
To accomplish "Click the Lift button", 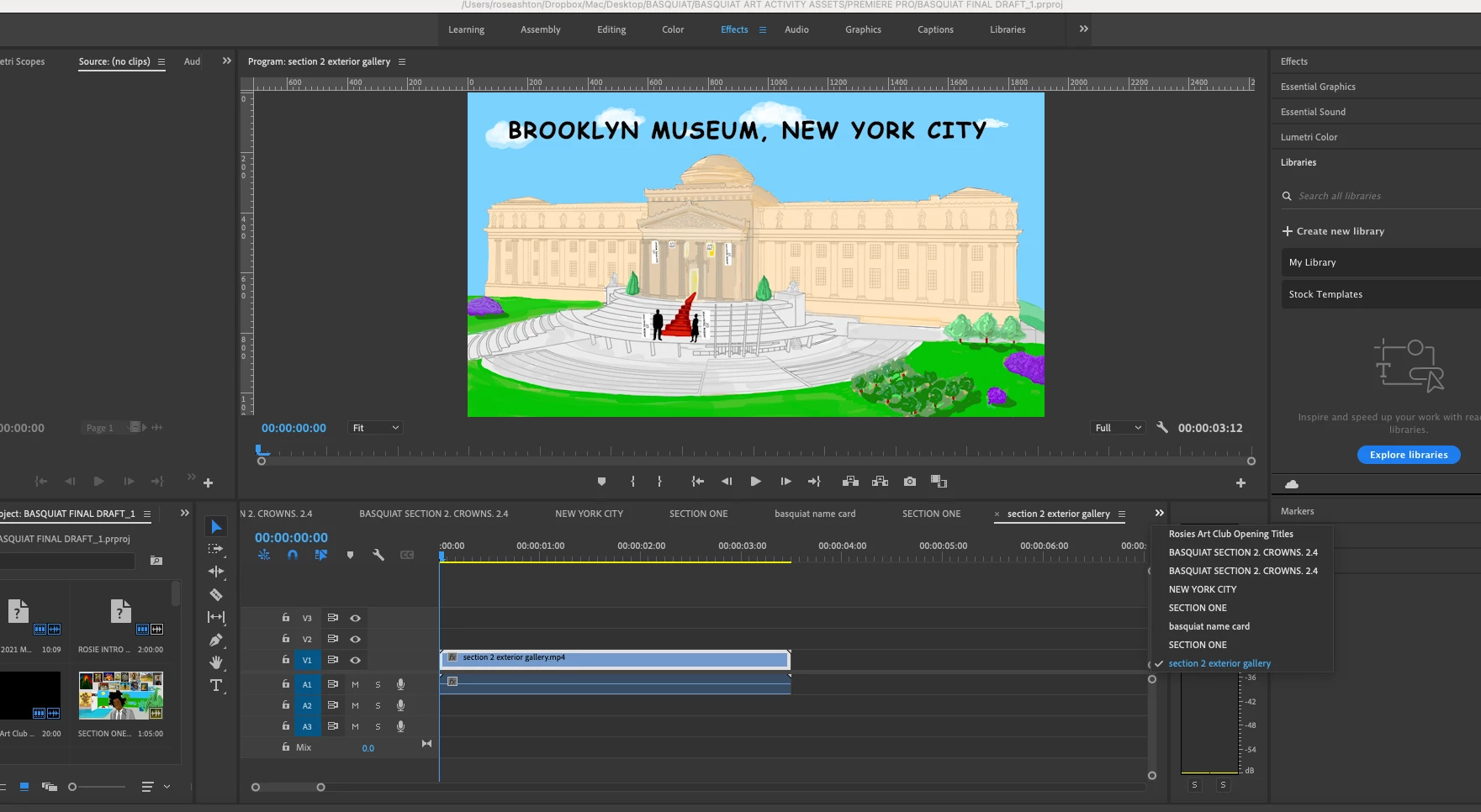I will pyautogui.click(x=850, y=482).
